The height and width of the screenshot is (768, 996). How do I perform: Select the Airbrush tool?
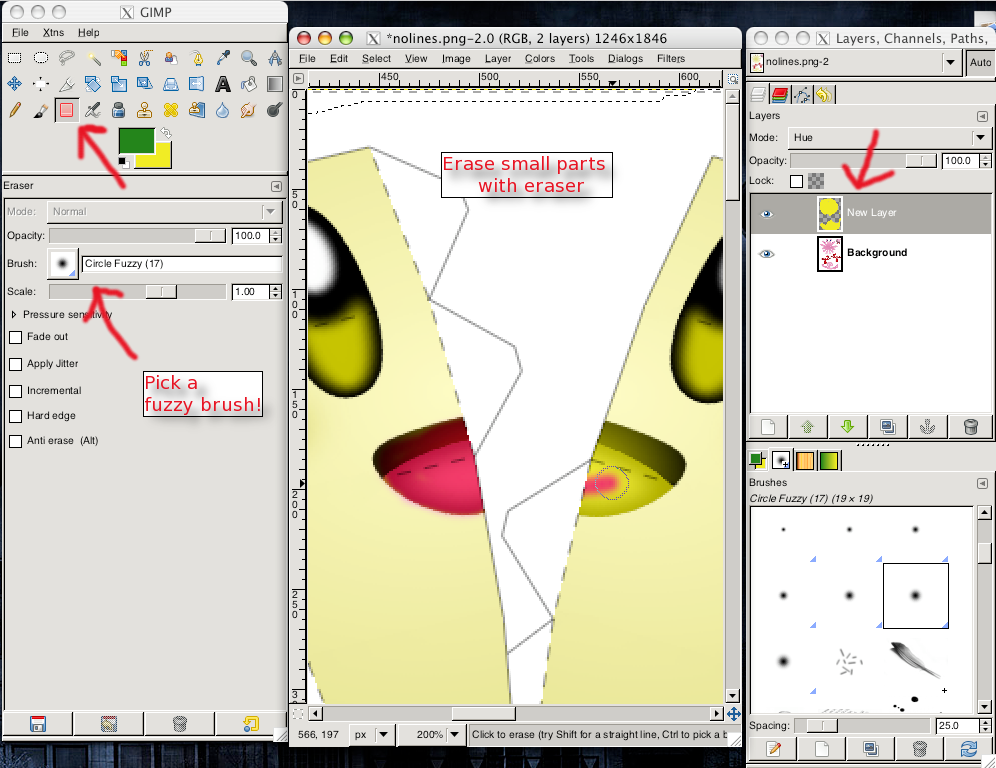pos(93,110)
